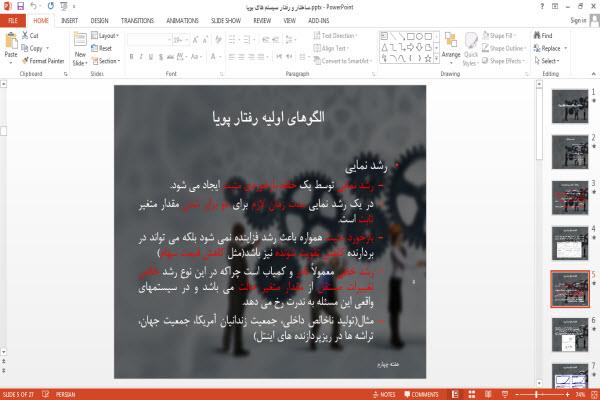600x400 pixels.
Task: Toggle Bold formatting
Action: pos(131,57)
